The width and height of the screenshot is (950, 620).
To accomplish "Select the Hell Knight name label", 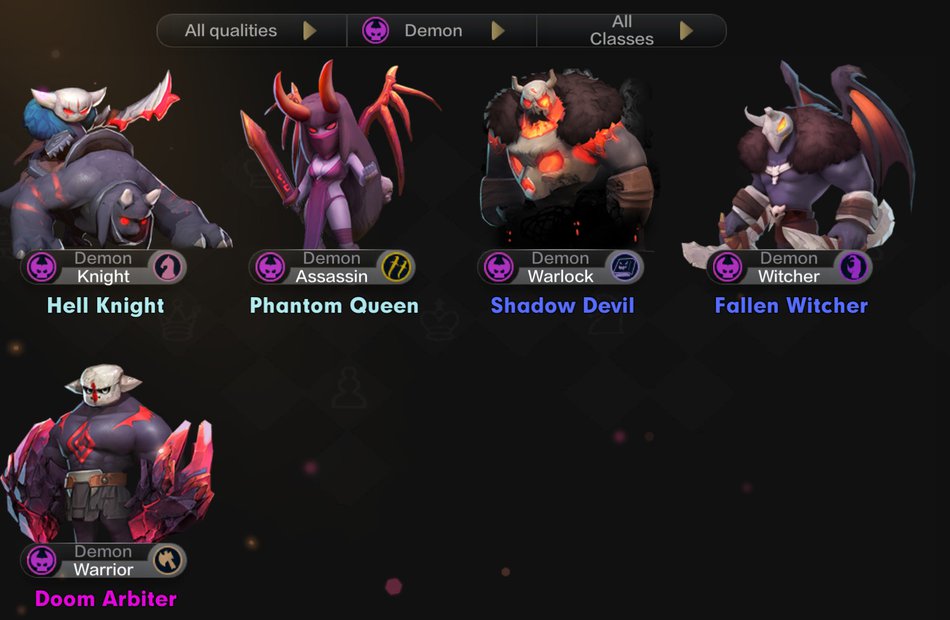I will (105, 305).
